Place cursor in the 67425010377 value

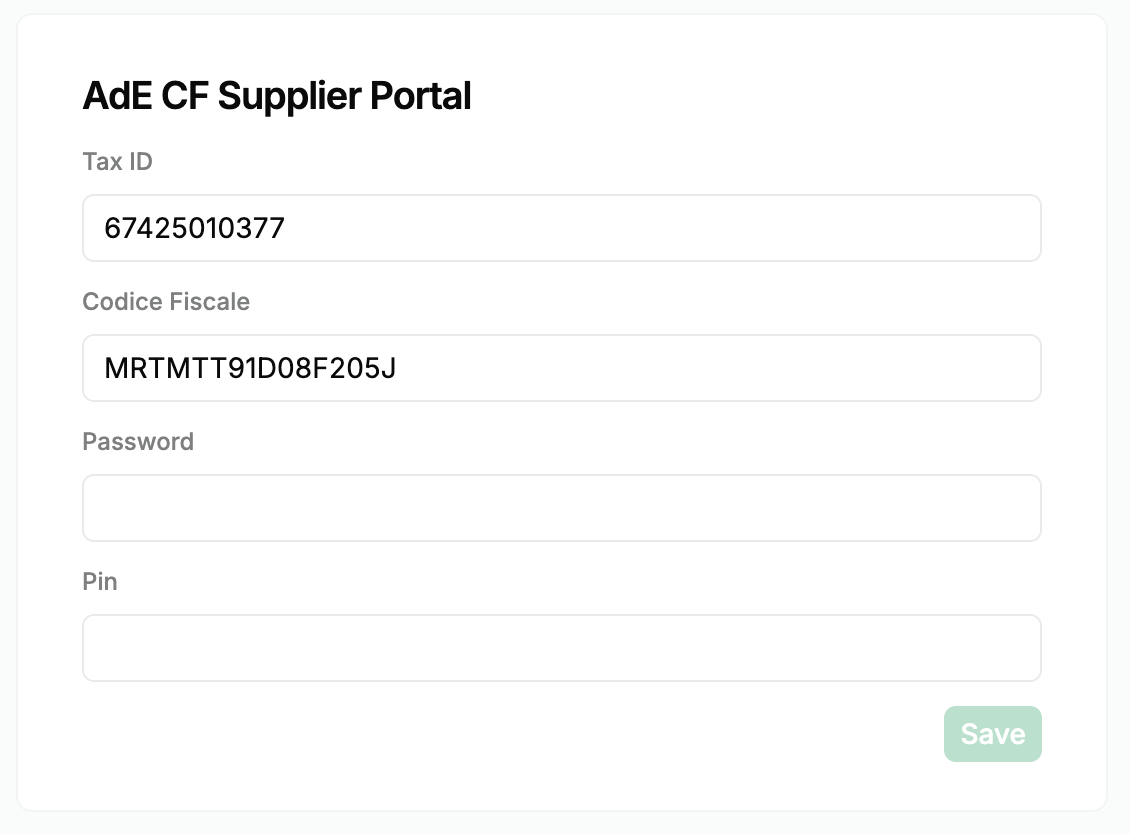195,228
